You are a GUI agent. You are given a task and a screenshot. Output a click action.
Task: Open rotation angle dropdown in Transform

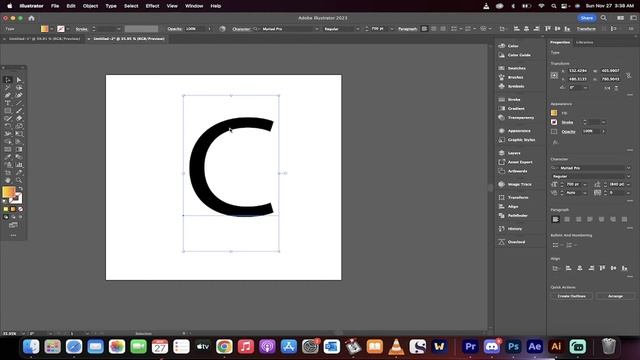(x=586, y=88)
